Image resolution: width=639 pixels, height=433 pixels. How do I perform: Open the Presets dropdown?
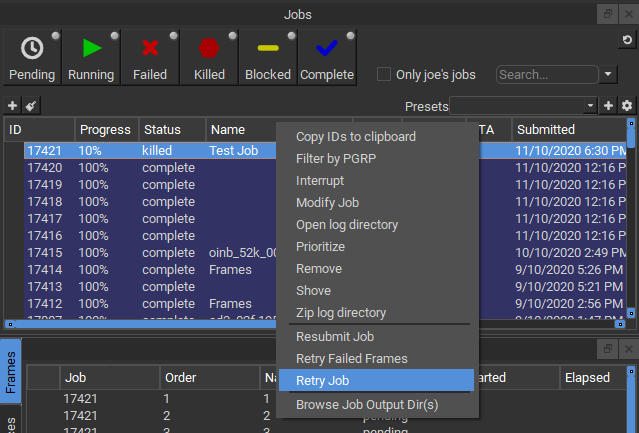tap(523, 105)
